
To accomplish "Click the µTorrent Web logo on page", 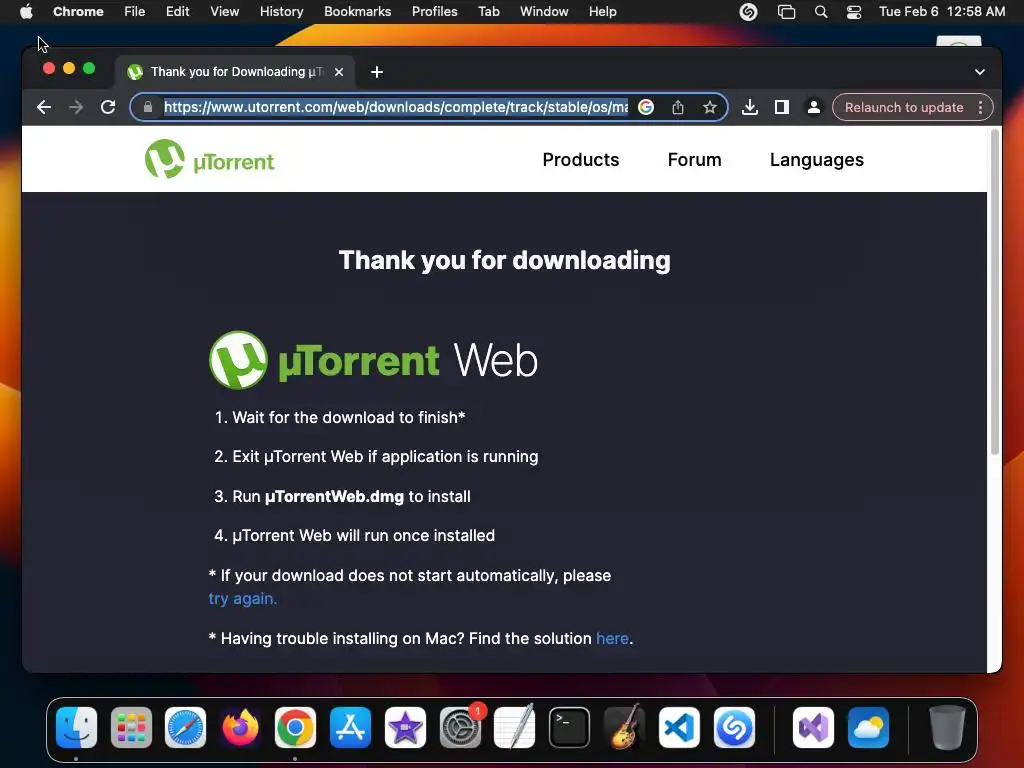I will click(x=373, y=360).
